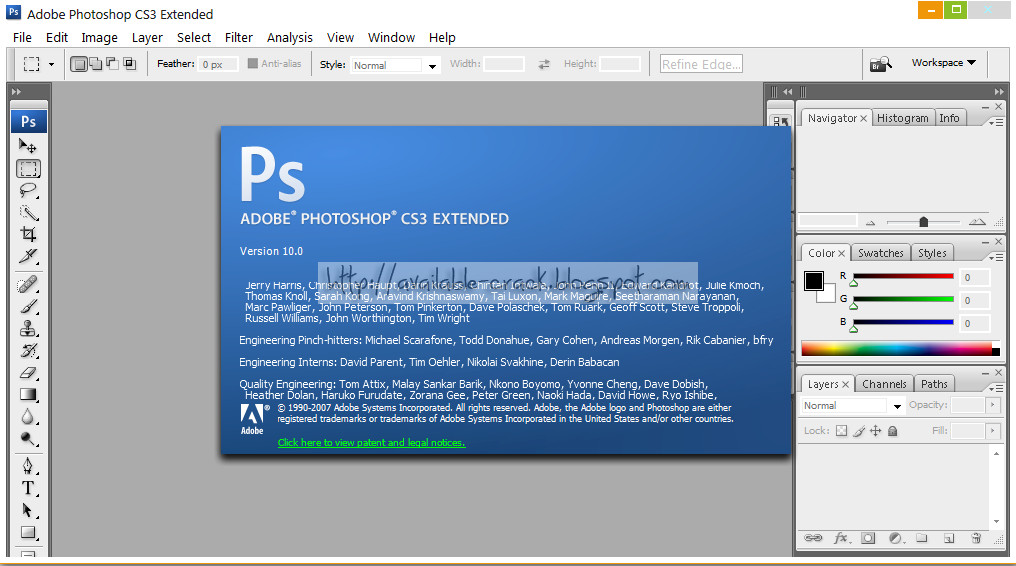1016x566 pixels.
Task: Open the Filter menu
Action: point(238,38)
